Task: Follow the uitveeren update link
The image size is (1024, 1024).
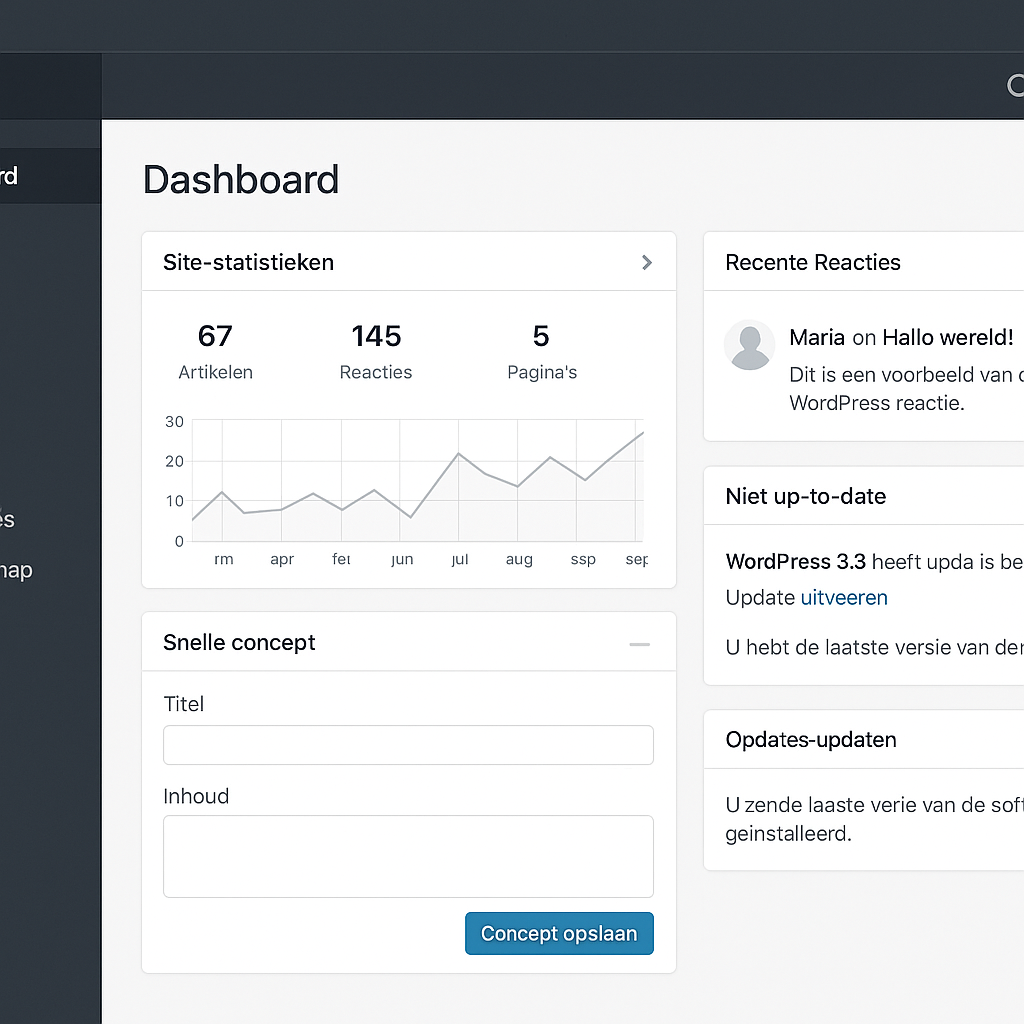Action: point(844,598)
